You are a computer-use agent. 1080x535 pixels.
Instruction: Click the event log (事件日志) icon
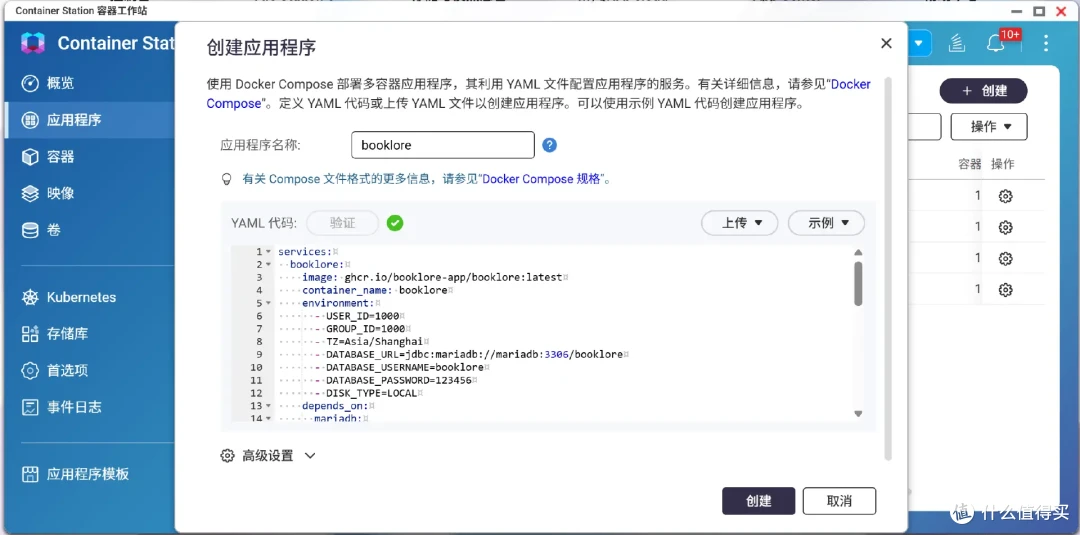tap(30, 407)
